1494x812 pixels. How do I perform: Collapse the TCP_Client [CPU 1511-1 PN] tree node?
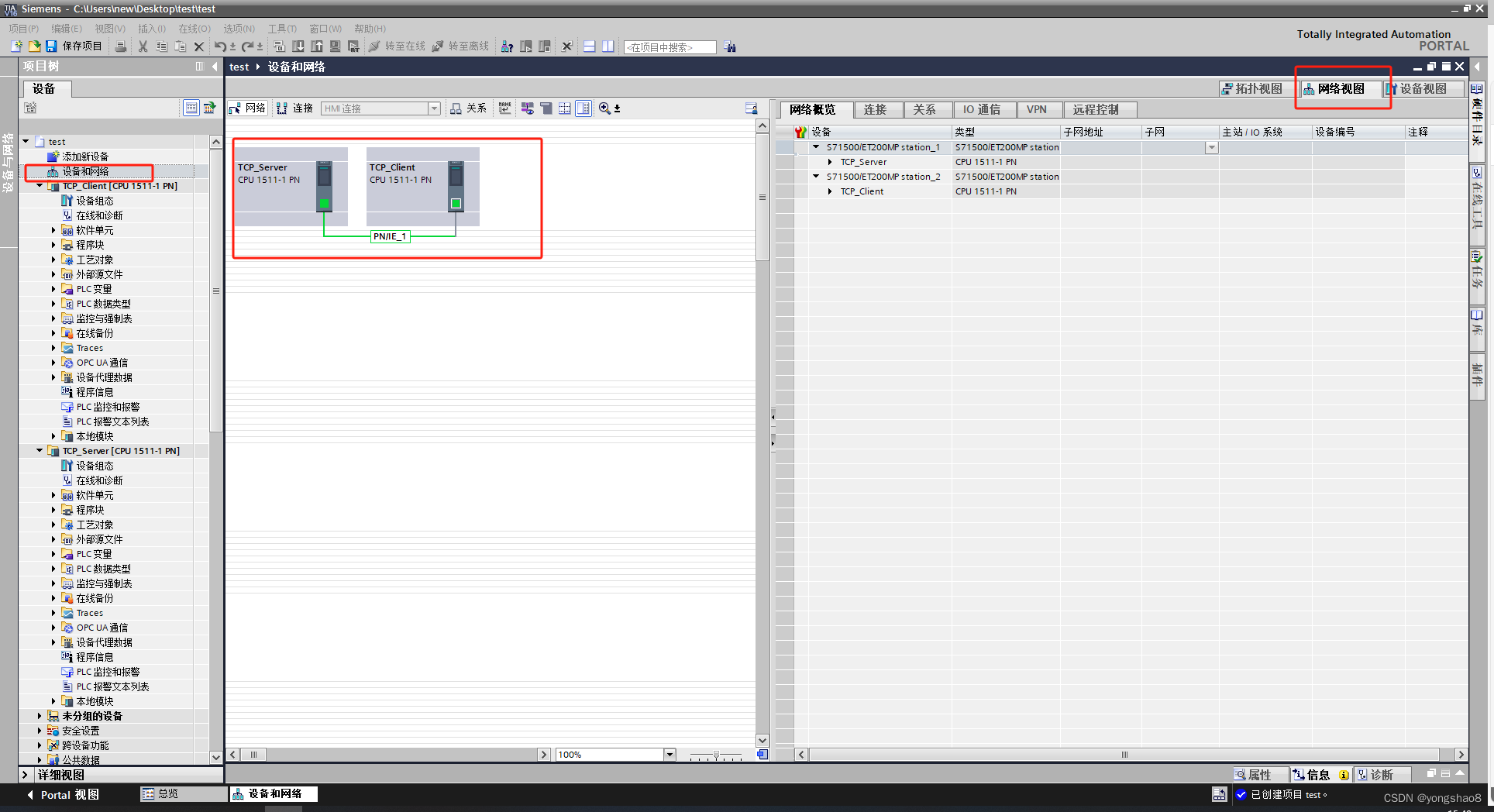coord(40,186)
